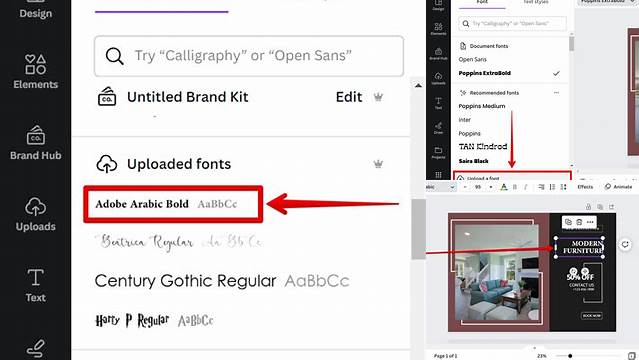Select the living room photo on canvas
The height and width of the screenshot is (360, 639).
[x=497, y=273]
